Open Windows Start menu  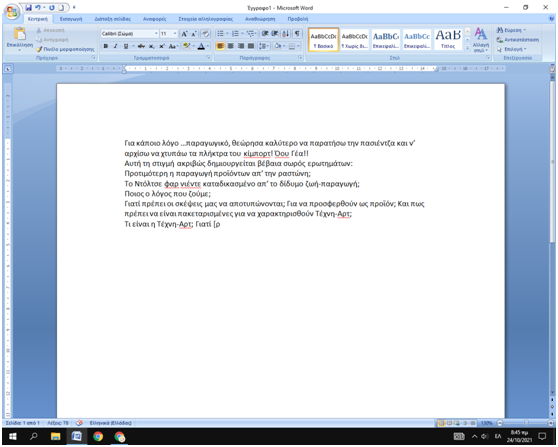[13, 436]
